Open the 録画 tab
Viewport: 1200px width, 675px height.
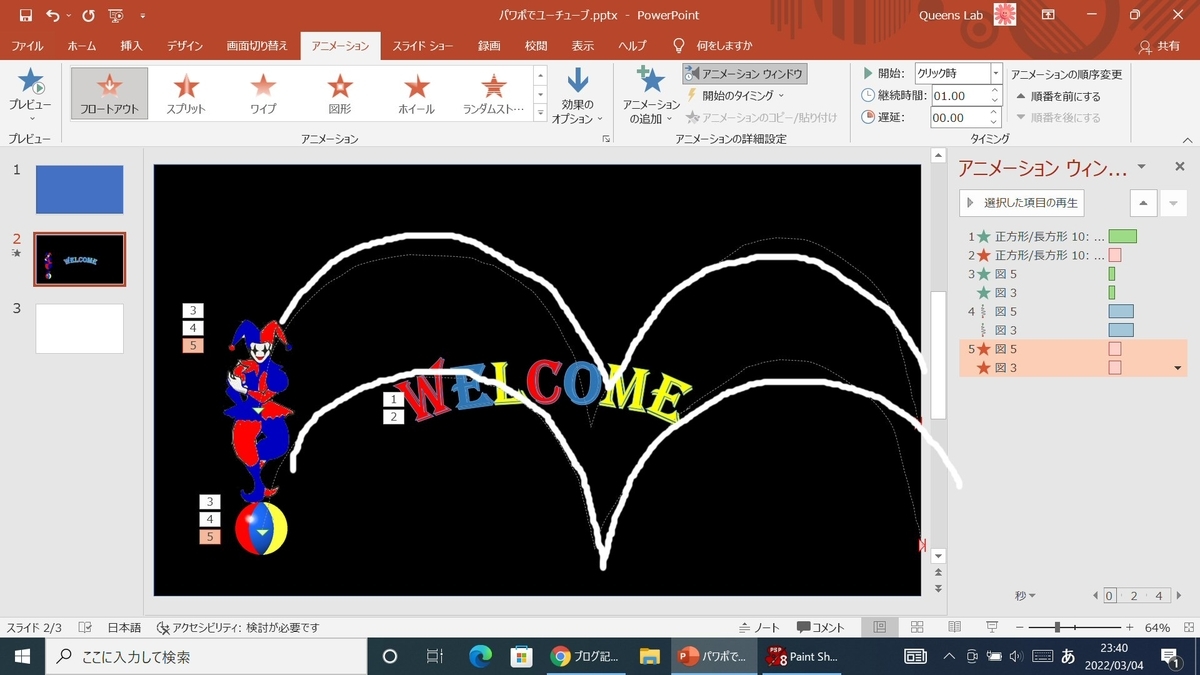click(489, 46)
